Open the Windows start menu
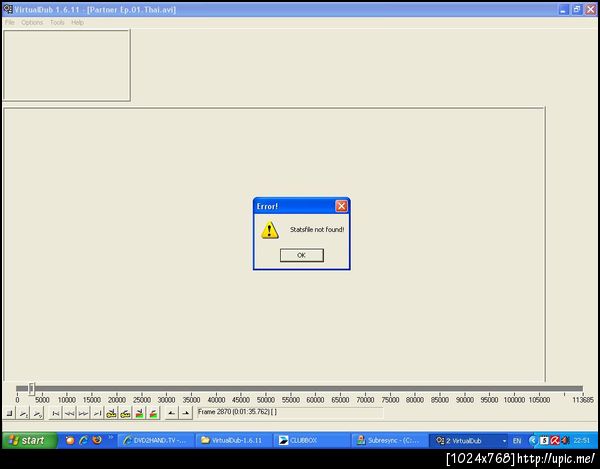 click(x=29, y=440)
